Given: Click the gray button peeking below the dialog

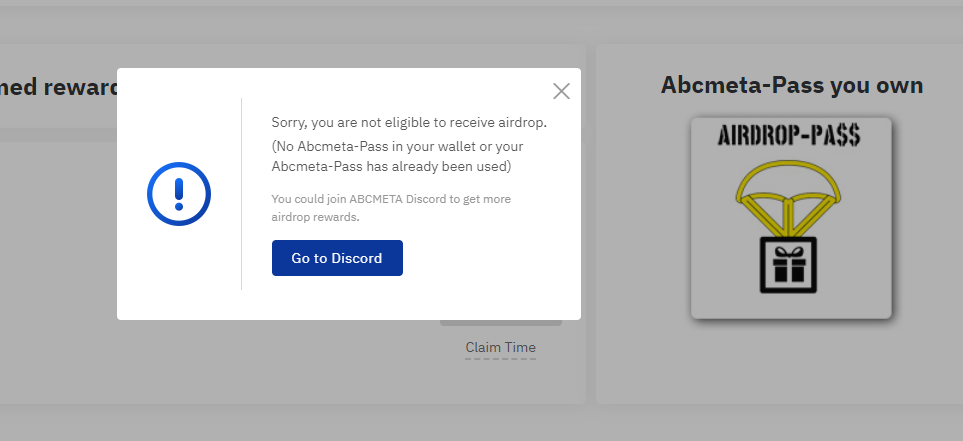Looking at the screenshot, I should tap(501, 323).
